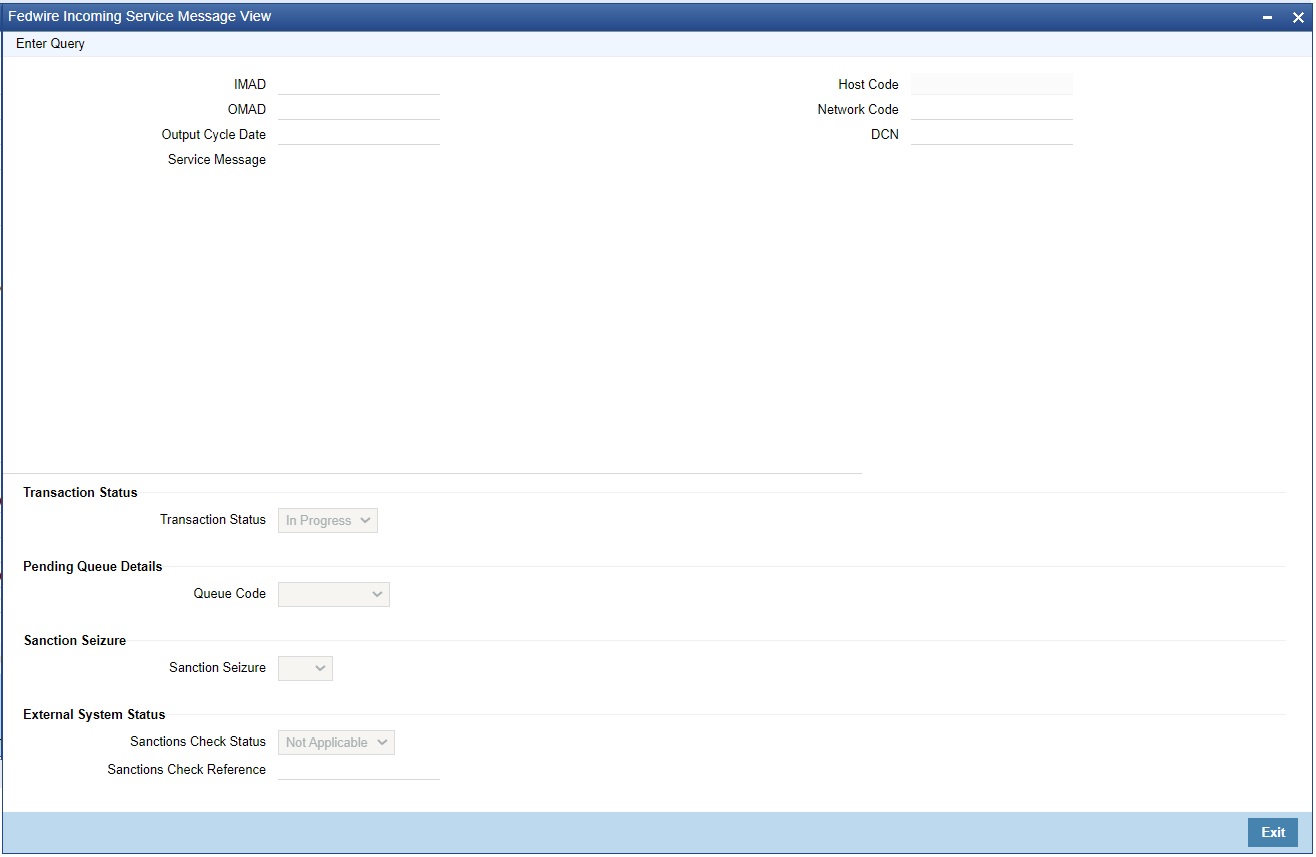Minimize the Fedwire Incoming Service Message View window
Image resolution: width=1316 pixels, height=857 pixels.
(1268, 17)
